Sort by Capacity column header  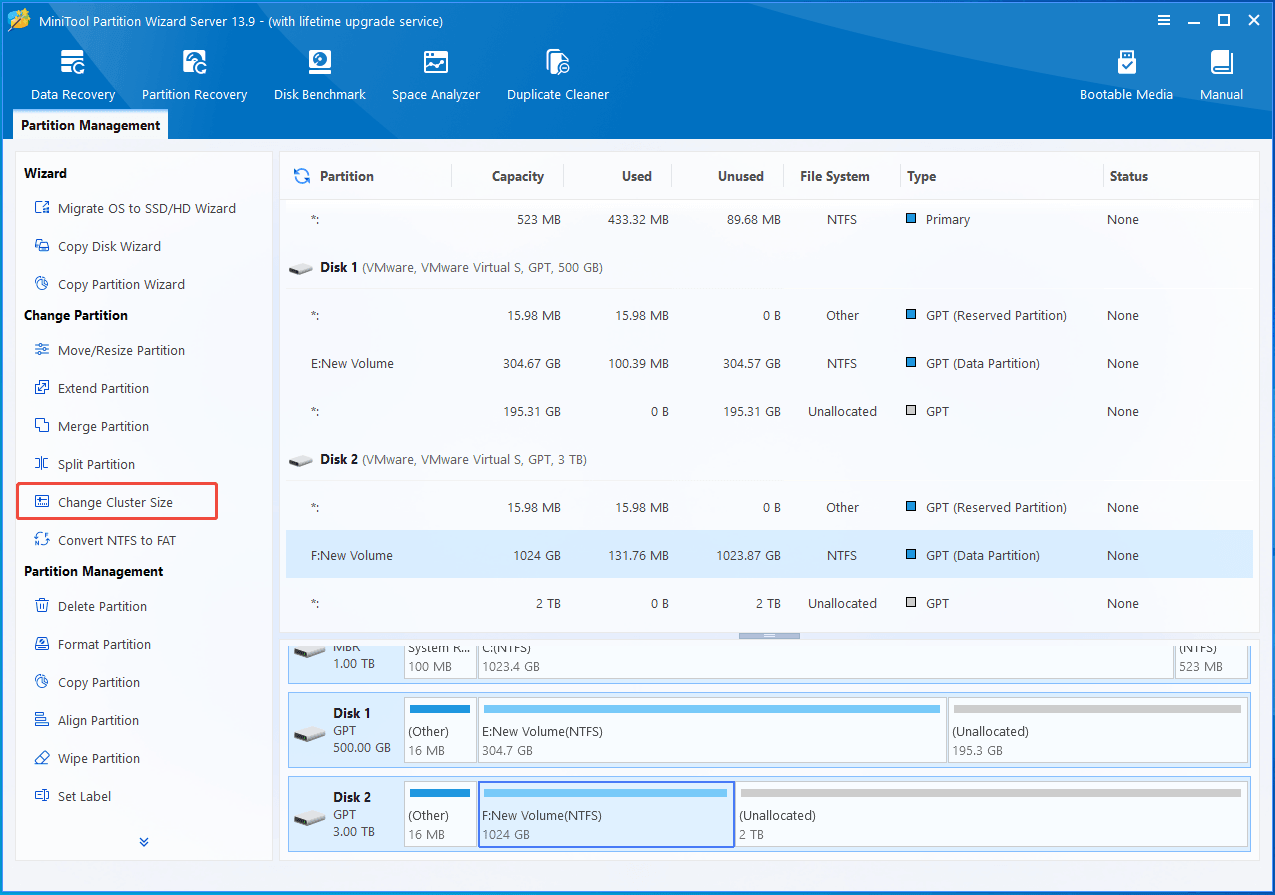(517, 176)
